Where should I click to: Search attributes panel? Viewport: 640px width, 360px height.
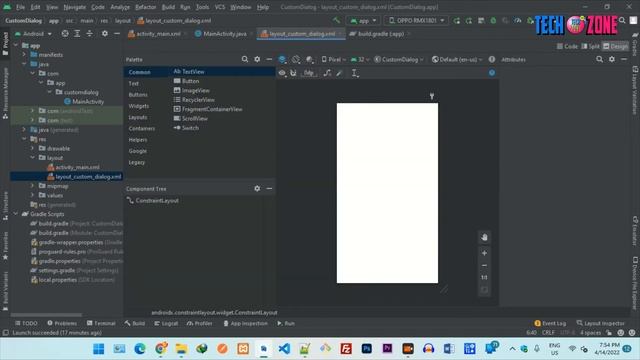click(599, 59)
